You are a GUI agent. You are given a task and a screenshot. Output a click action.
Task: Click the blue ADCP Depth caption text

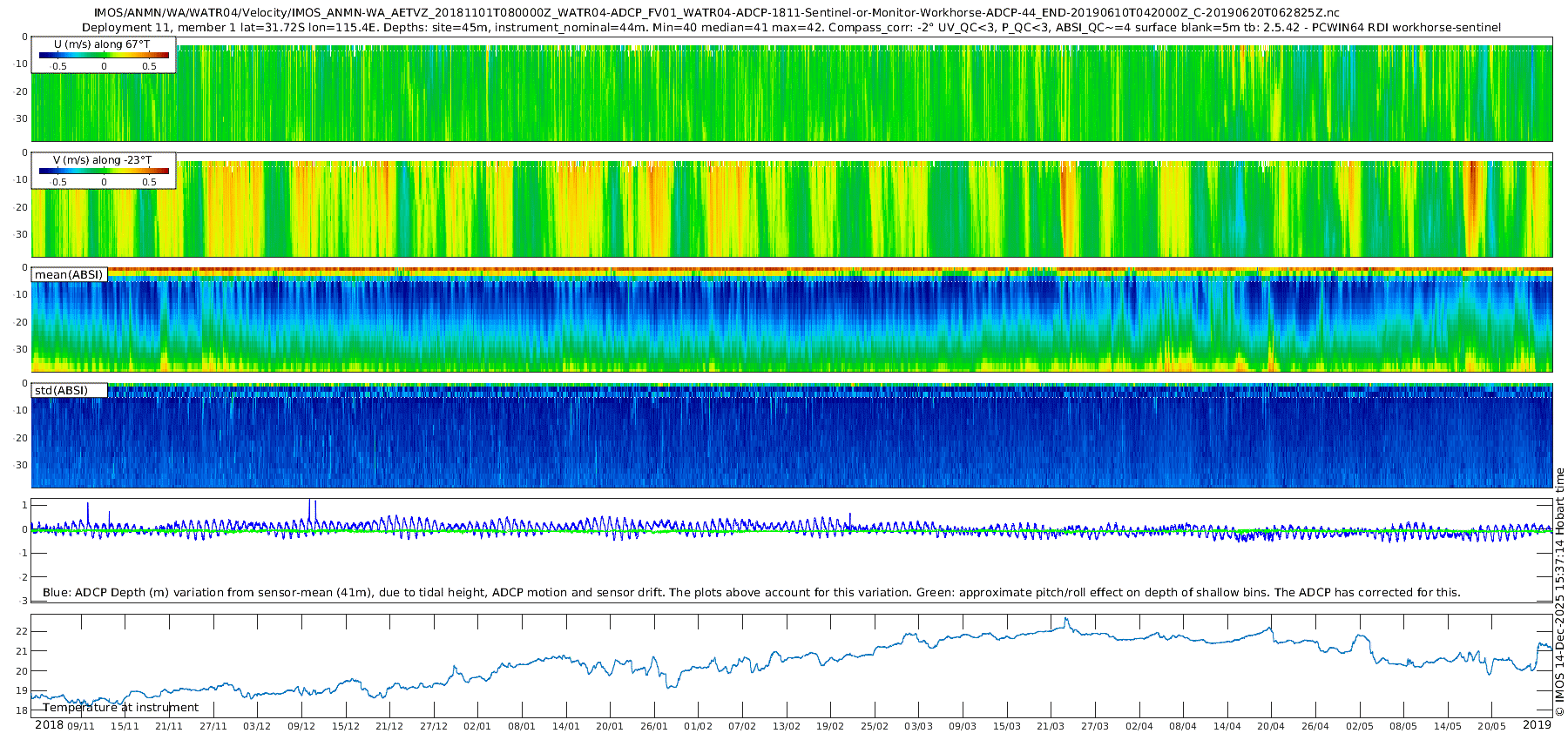point(751,592)
